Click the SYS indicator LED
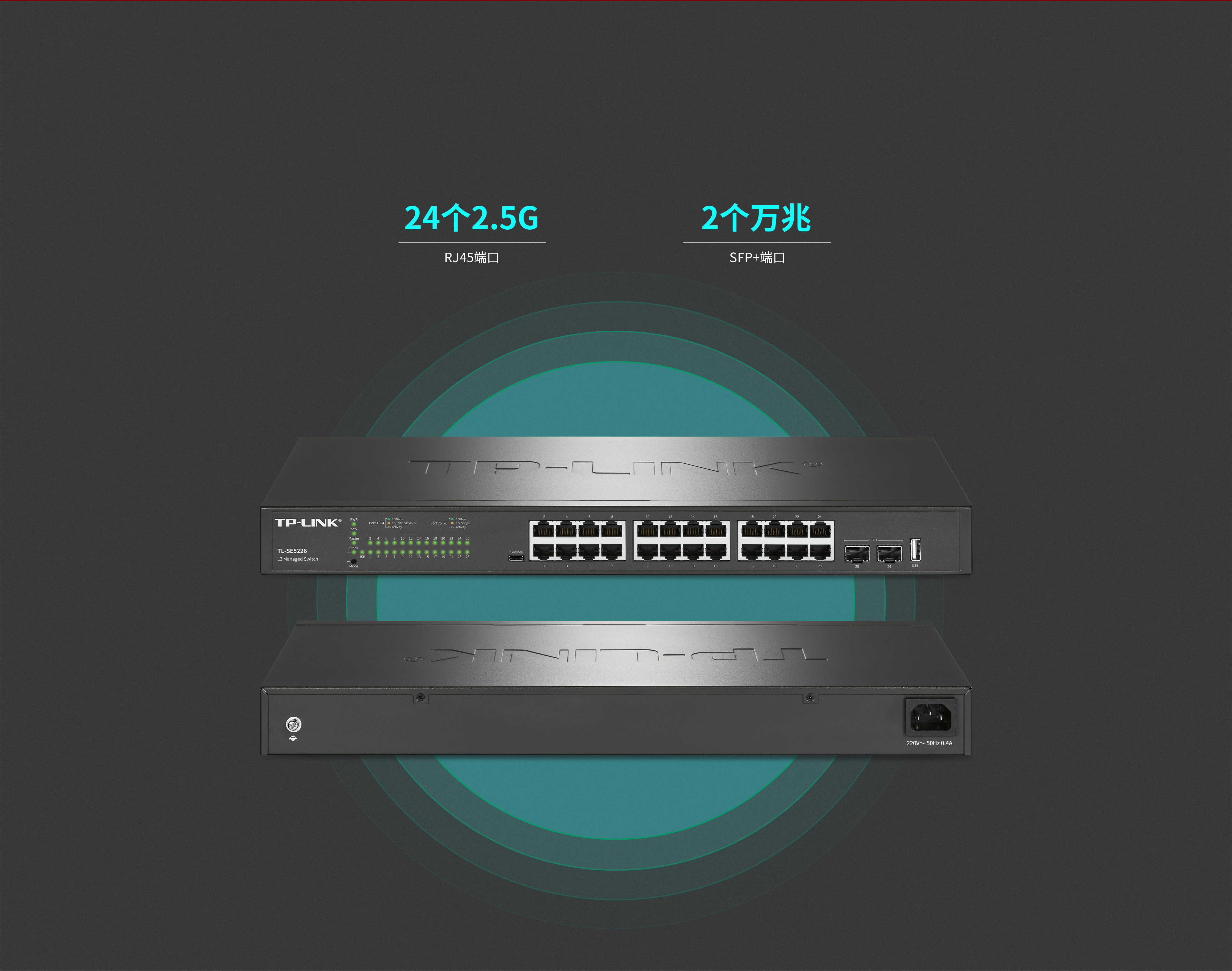 (354, 533)
